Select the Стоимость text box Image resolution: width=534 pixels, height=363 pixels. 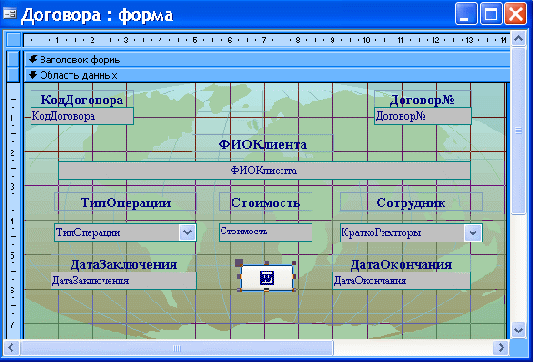(265, 232)
